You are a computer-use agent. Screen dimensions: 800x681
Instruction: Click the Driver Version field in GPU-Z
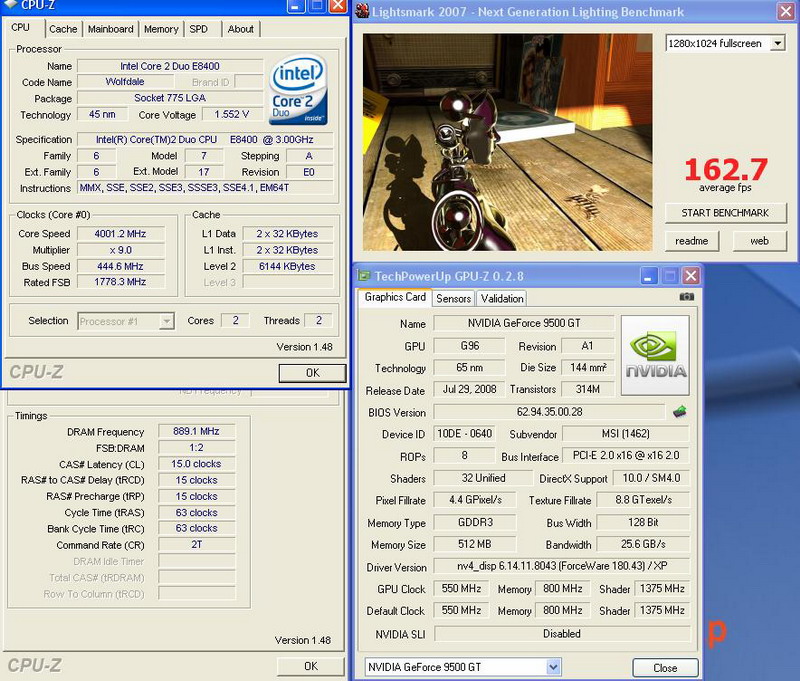click(562, 566)
